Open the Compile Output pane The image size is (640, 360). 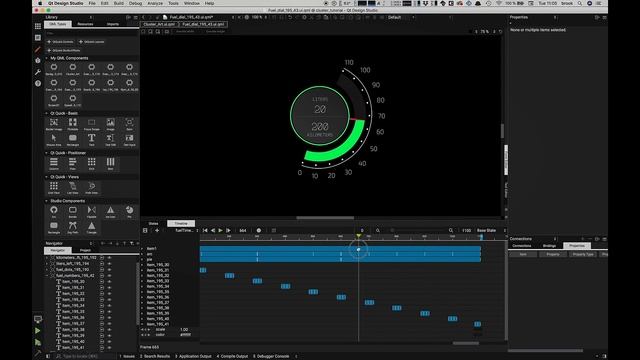(232, 356)
